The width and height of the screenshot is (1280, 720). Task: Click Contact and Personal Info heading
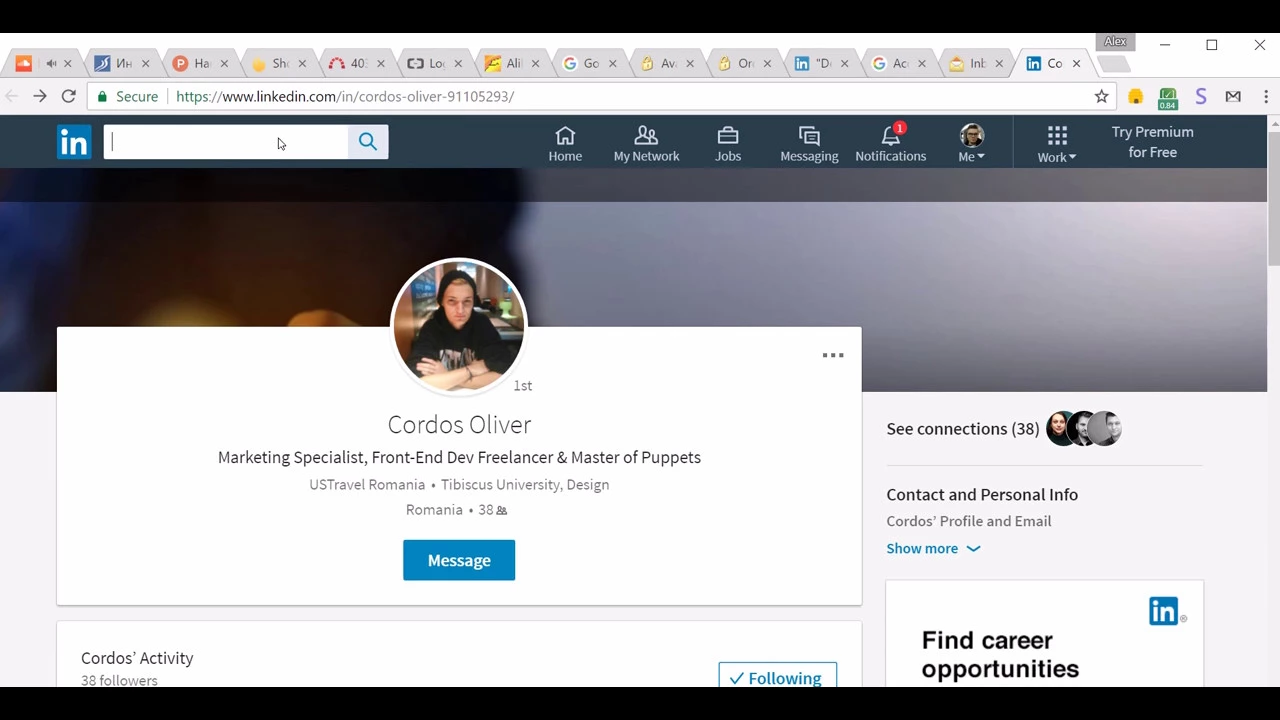click(x=982, y=494)
